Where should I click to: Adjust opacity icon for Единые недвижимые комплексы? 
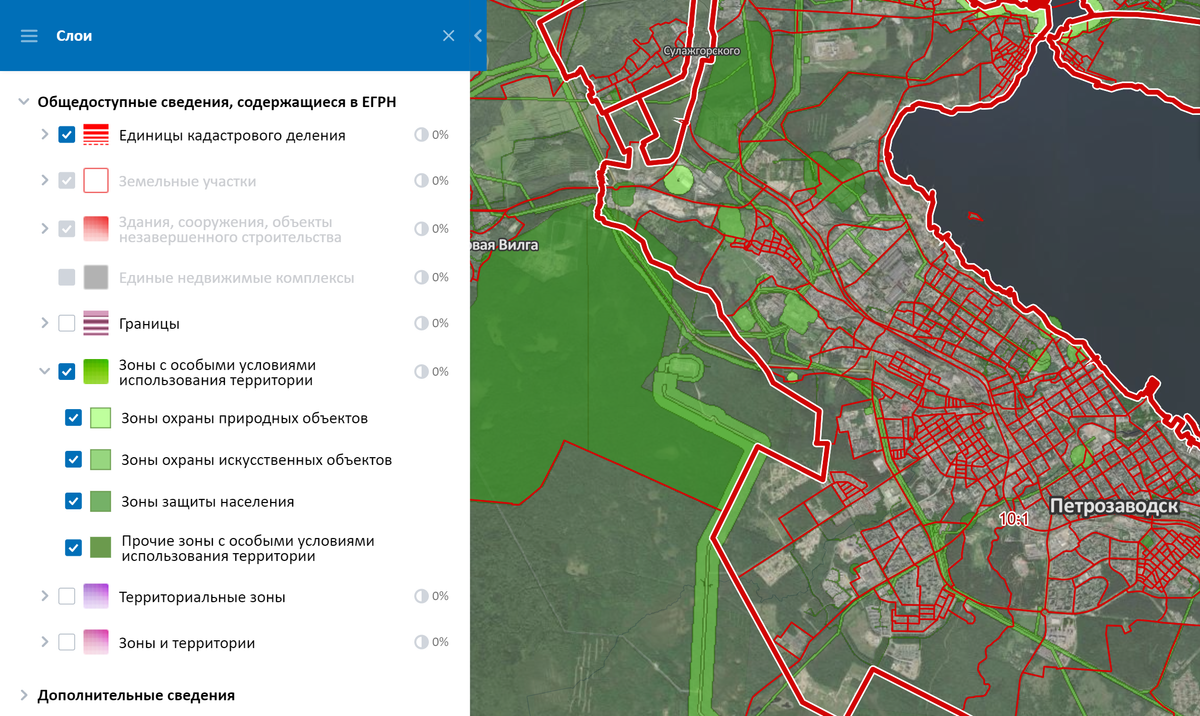click(421, 277)
